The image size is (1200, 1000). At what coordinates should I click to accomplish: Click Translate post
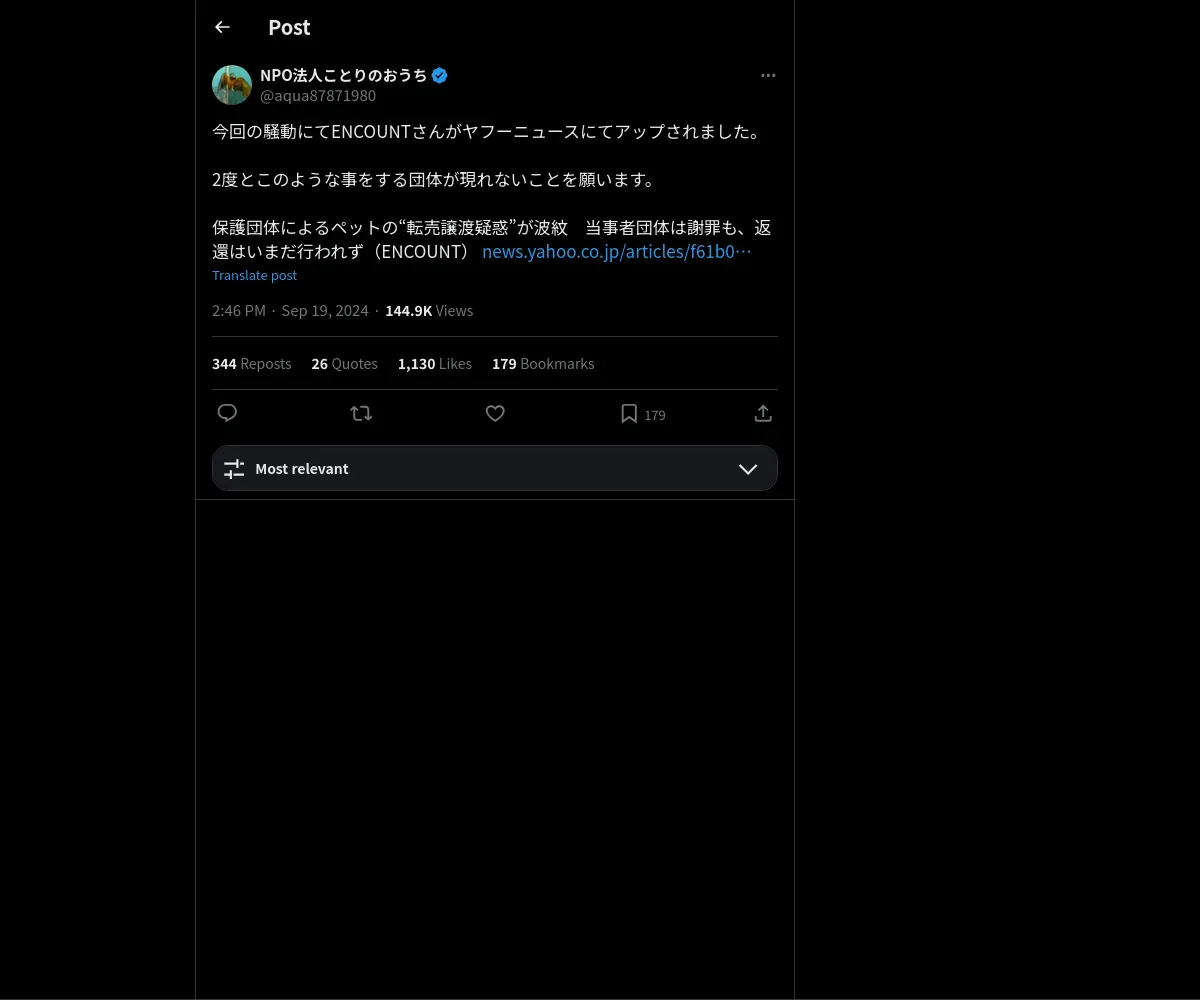[254, 275]
